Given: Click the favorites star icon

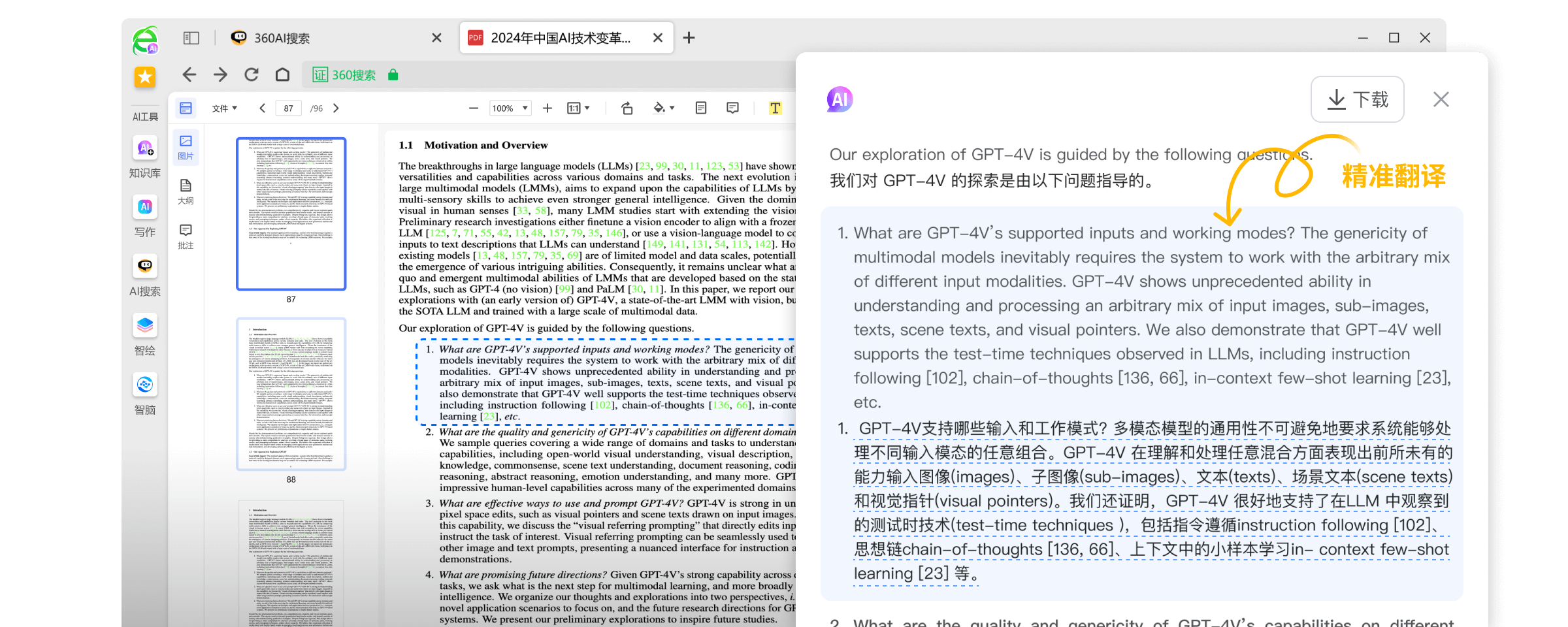Looking at the screenshot, I should 145,77.
